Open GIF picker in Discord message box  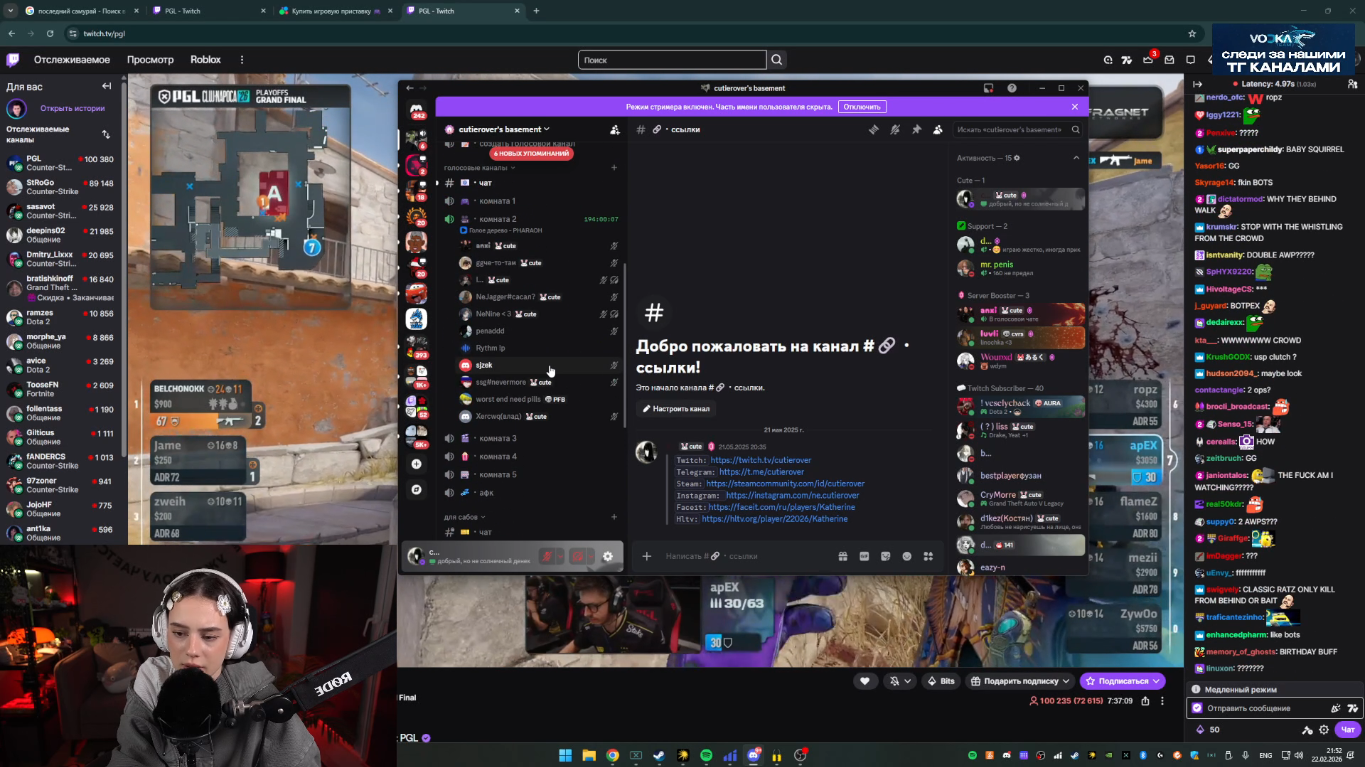click(864, 556)
